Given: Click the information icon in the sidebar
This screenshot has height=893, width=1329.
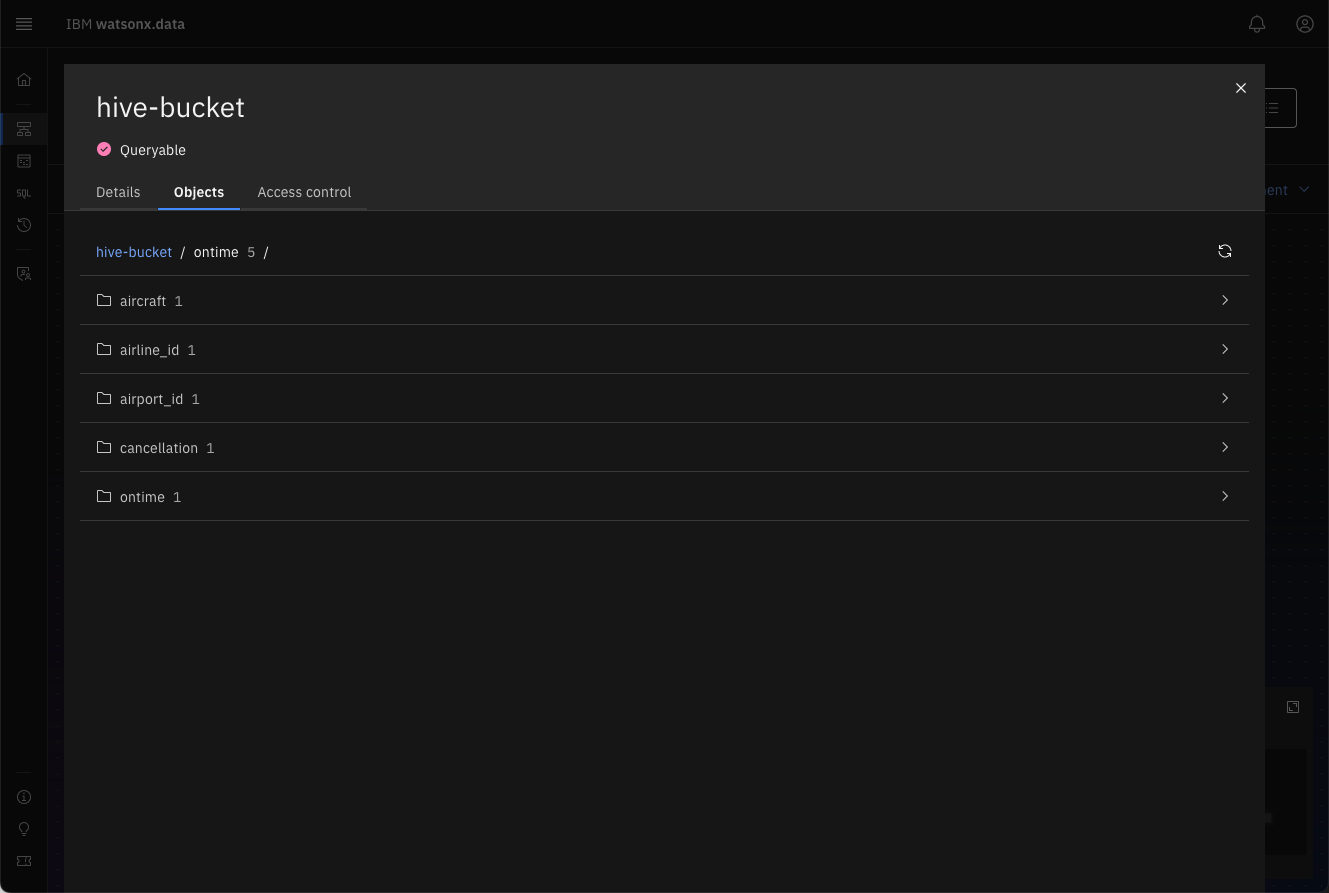Looking at the screenshot, I should click(x=24, y=797).
